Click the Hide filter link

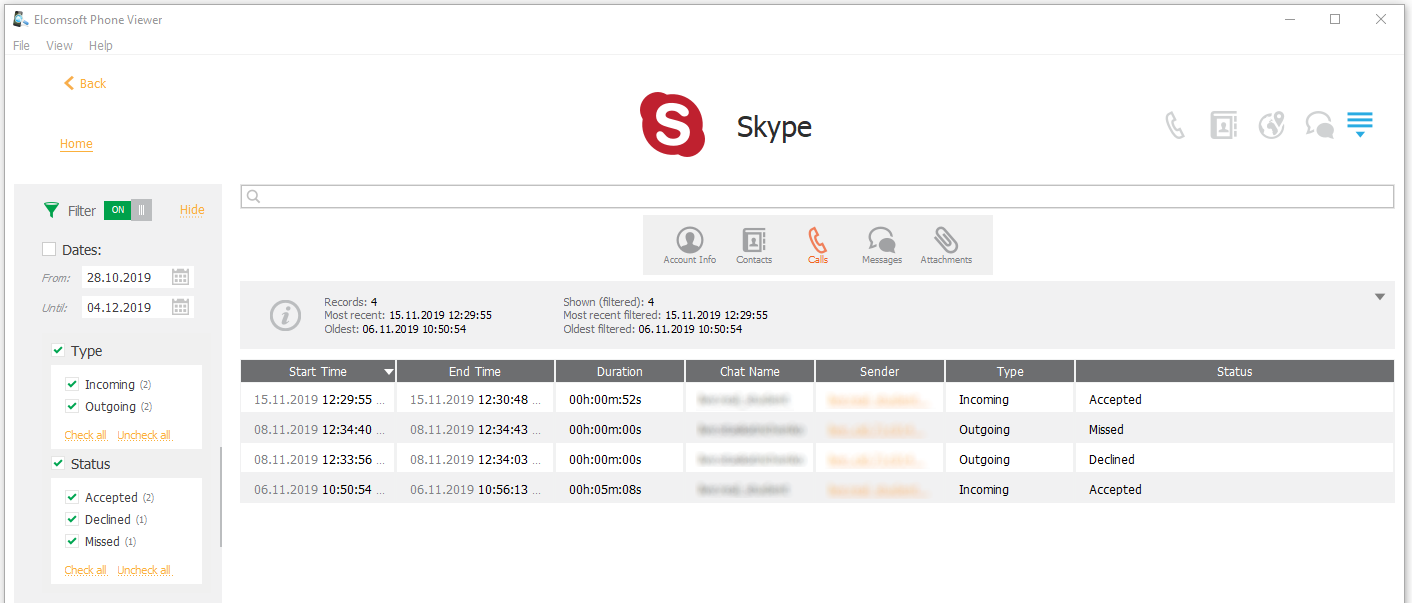tap(192, 210)
